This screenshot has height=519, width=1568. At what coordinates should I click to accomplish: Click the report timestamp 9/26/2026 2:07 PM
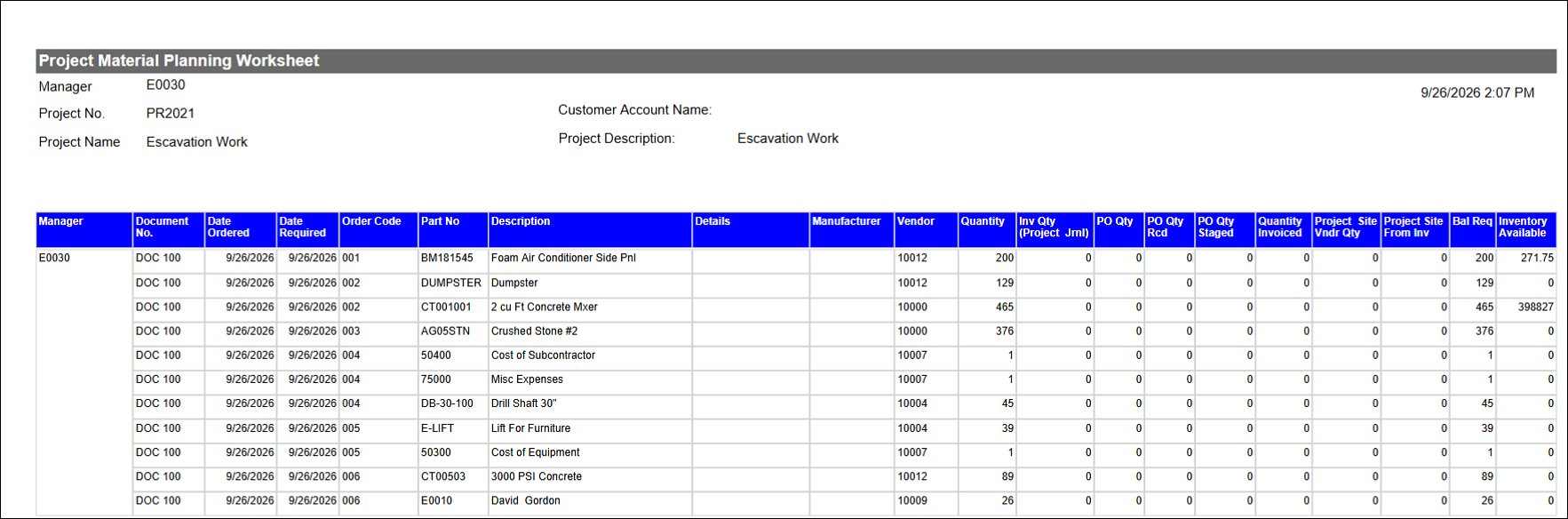1477,92
